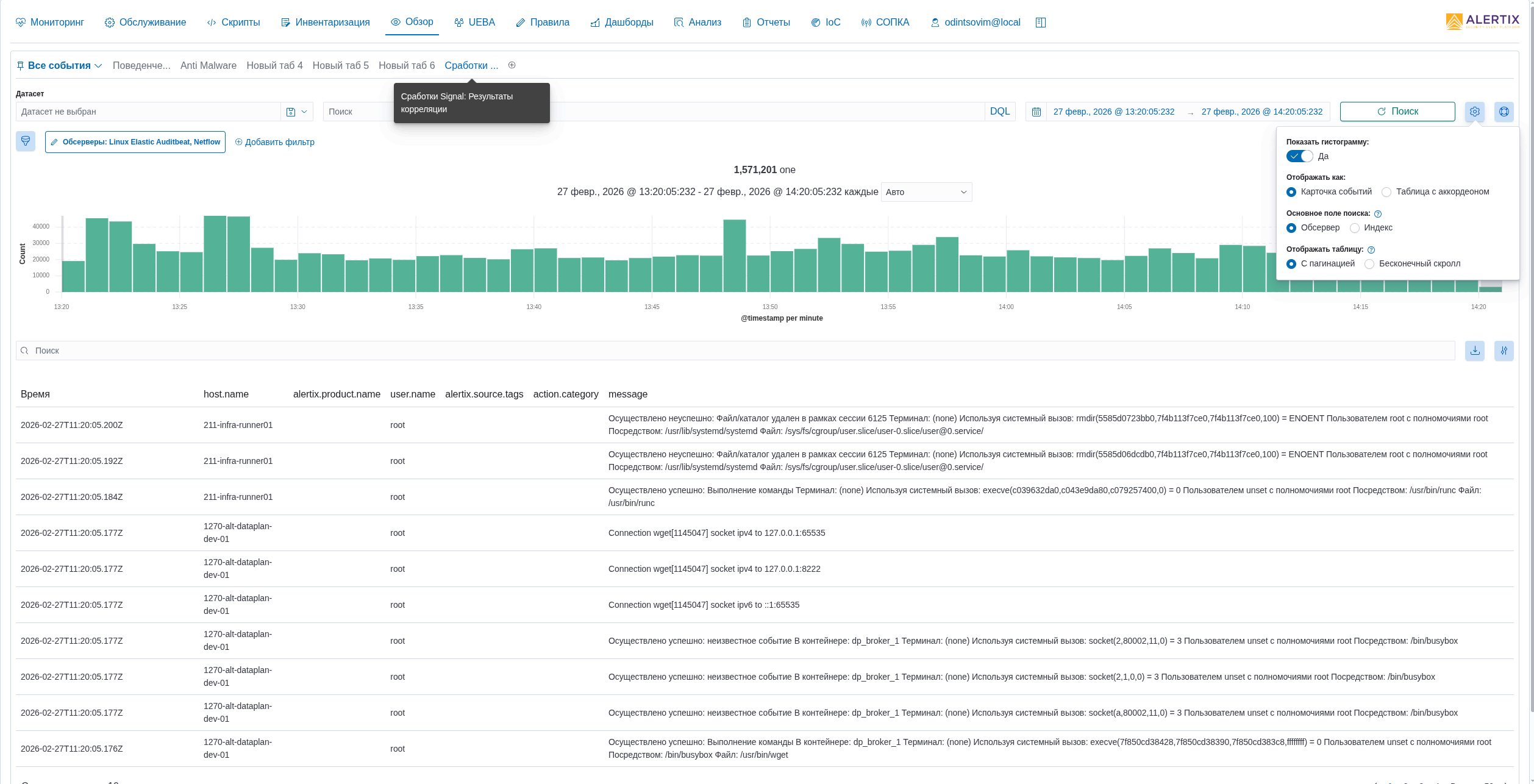The width and height of the screenshot is (1534, 784).
Task: Toggle the Показать гистограмму switch
Action: 1299,156
